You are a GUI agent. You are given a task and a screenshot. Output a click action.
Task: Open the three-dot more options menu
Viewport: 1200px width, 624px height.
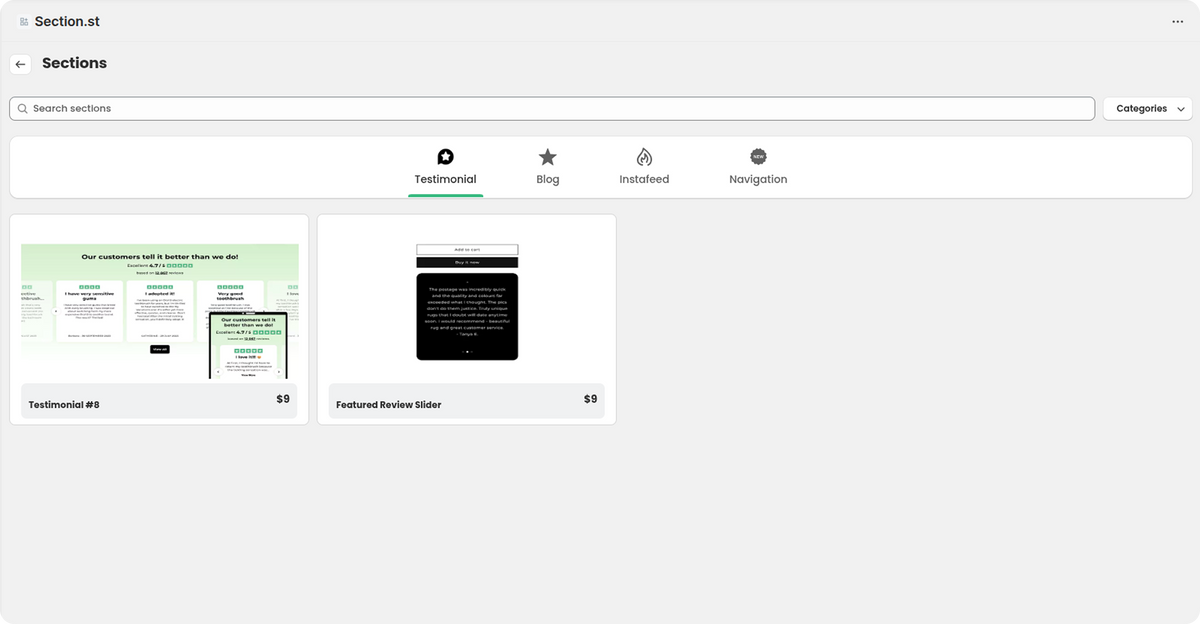[1177, 22]
